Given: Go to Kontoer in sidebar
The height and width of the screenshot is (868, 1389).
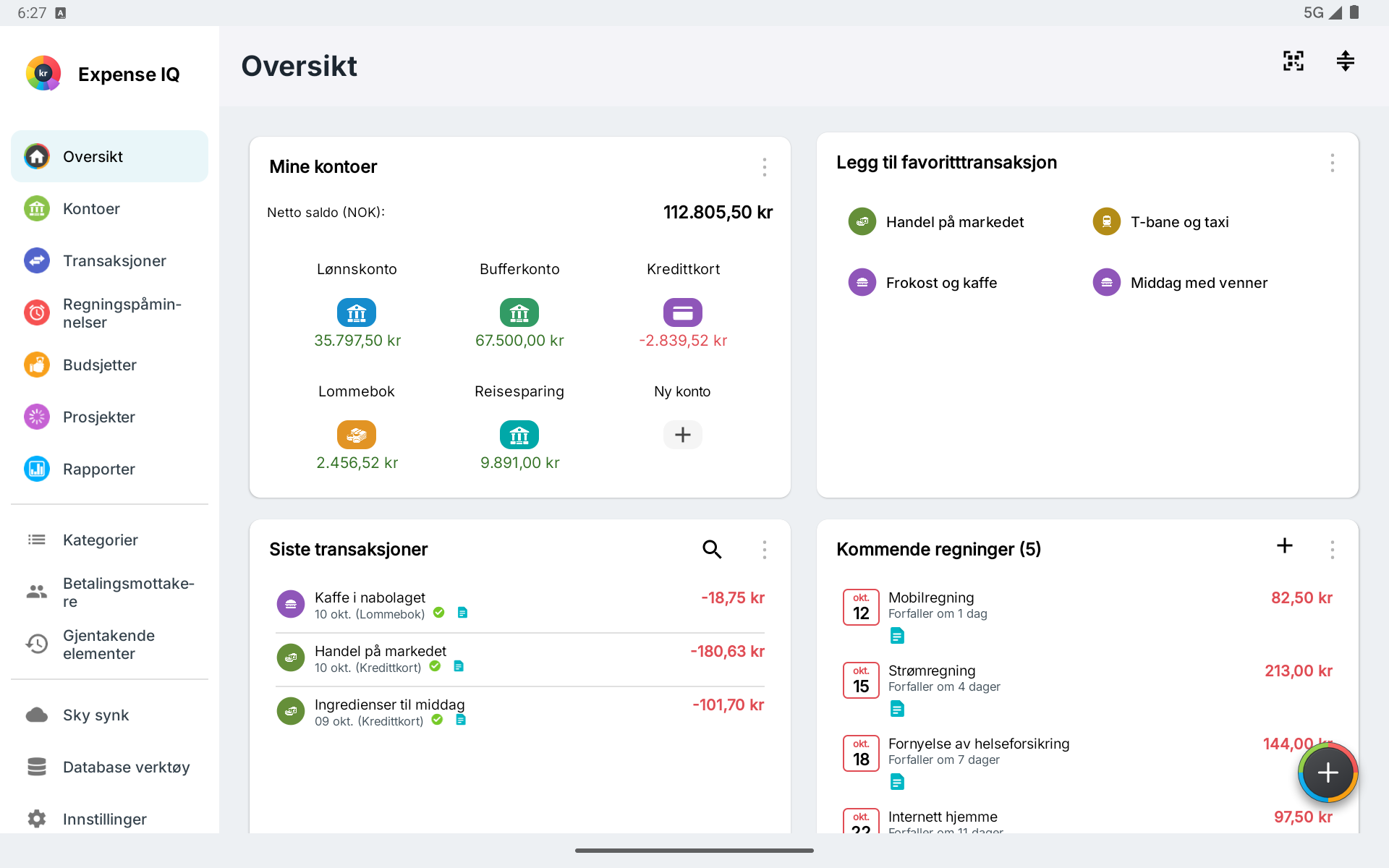Looking at the screenshot, I should point(109,208).
